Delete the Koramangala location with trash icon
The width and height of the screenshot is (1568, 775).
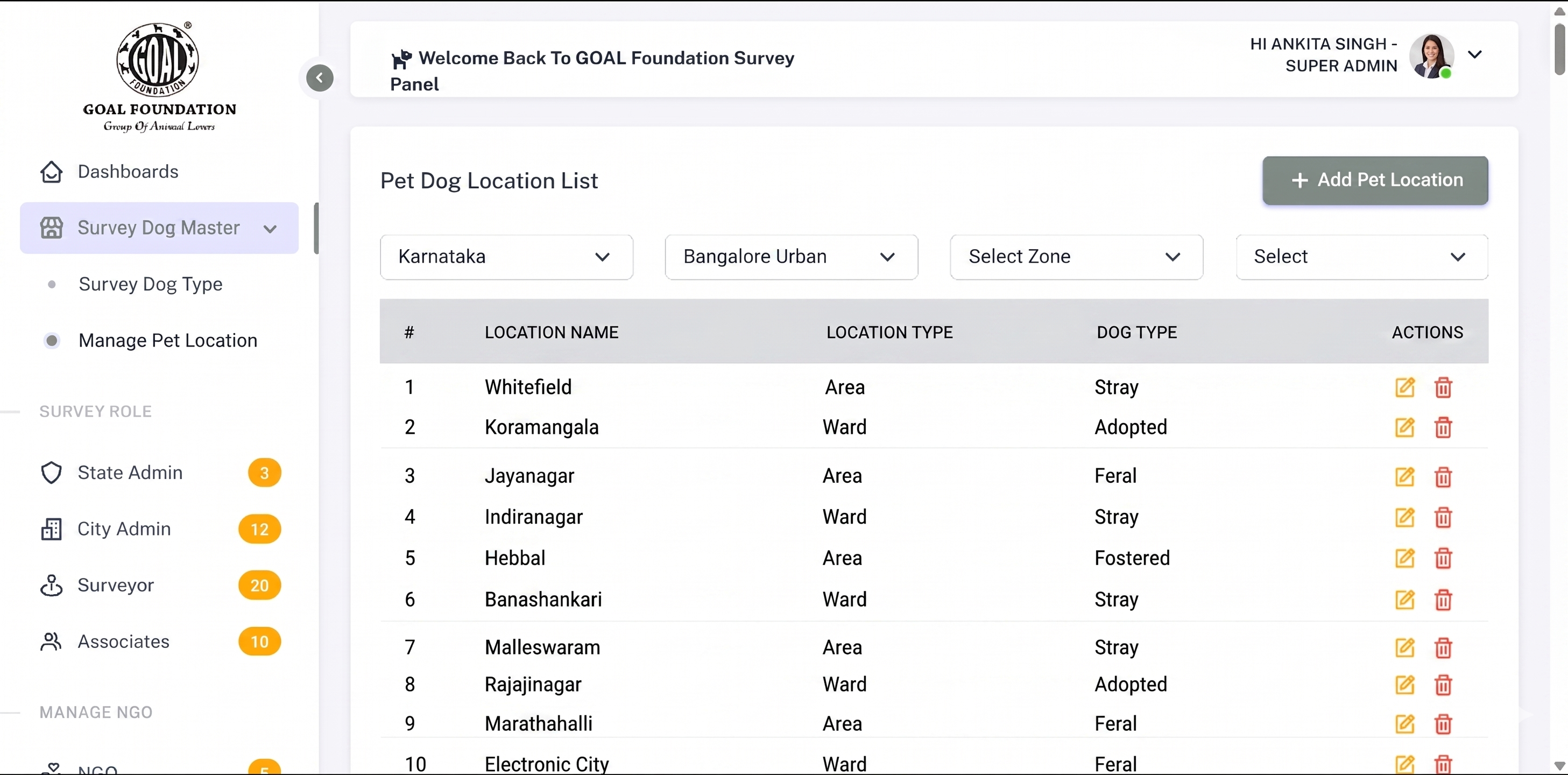tap(1443, 427)
